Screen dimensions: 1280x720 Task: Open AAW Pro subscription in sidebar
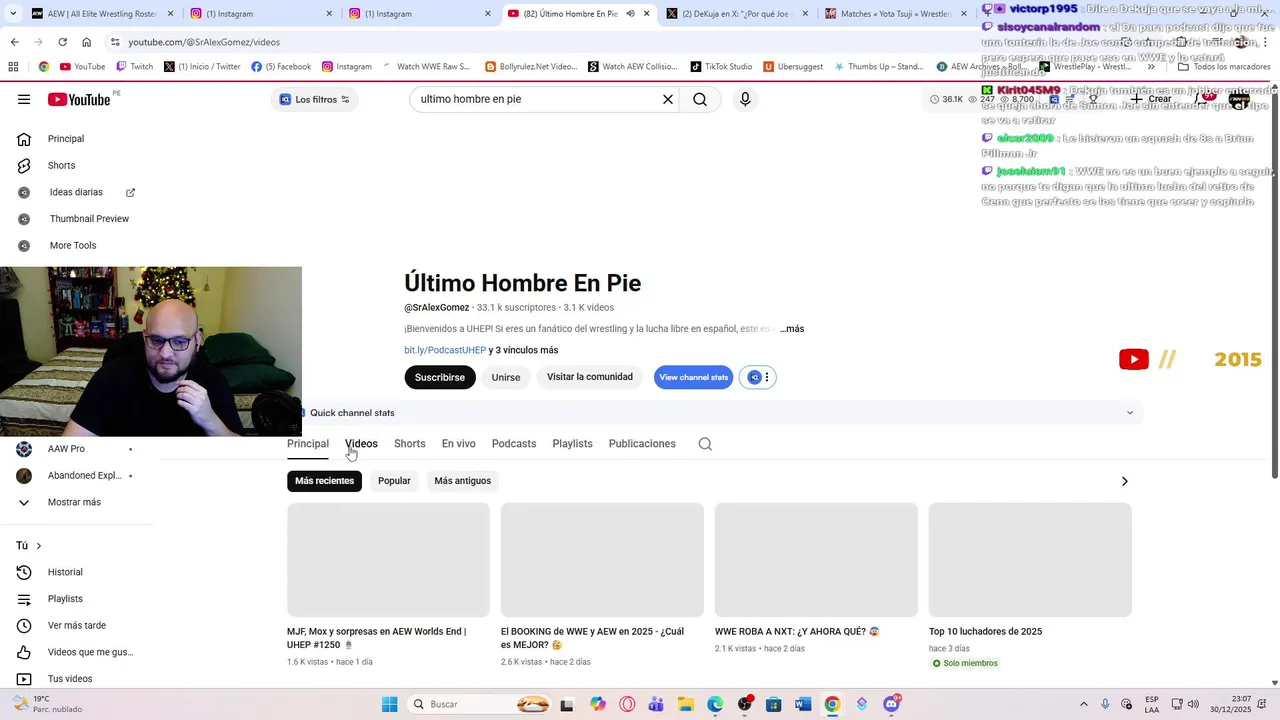75,449
